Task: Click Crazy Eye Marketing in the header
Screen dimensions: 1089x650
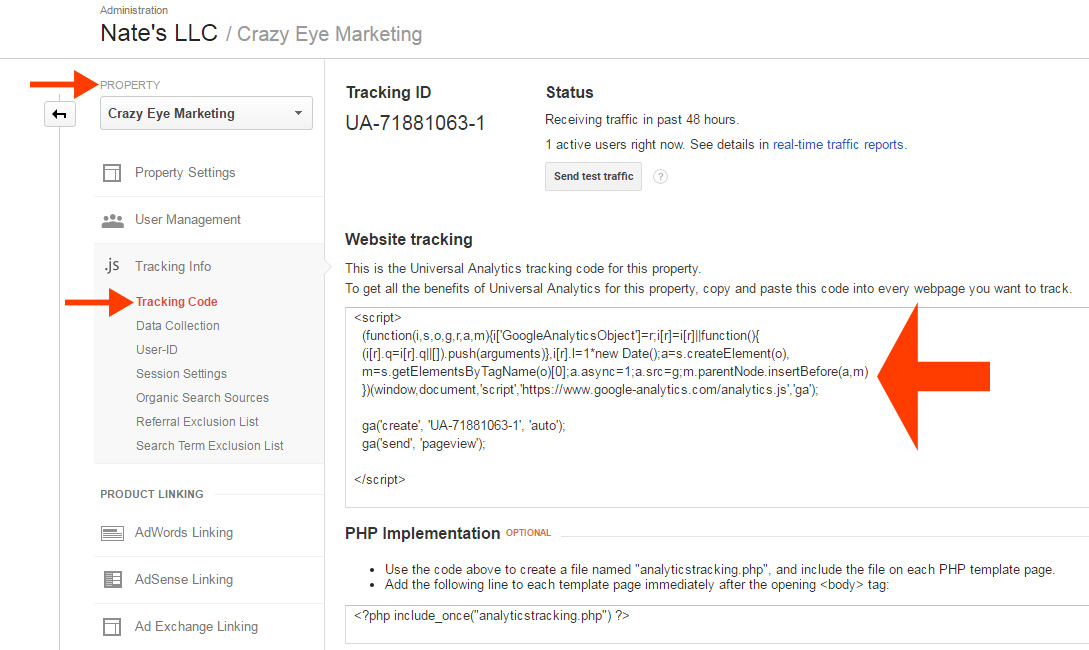Action: point(329,34)
